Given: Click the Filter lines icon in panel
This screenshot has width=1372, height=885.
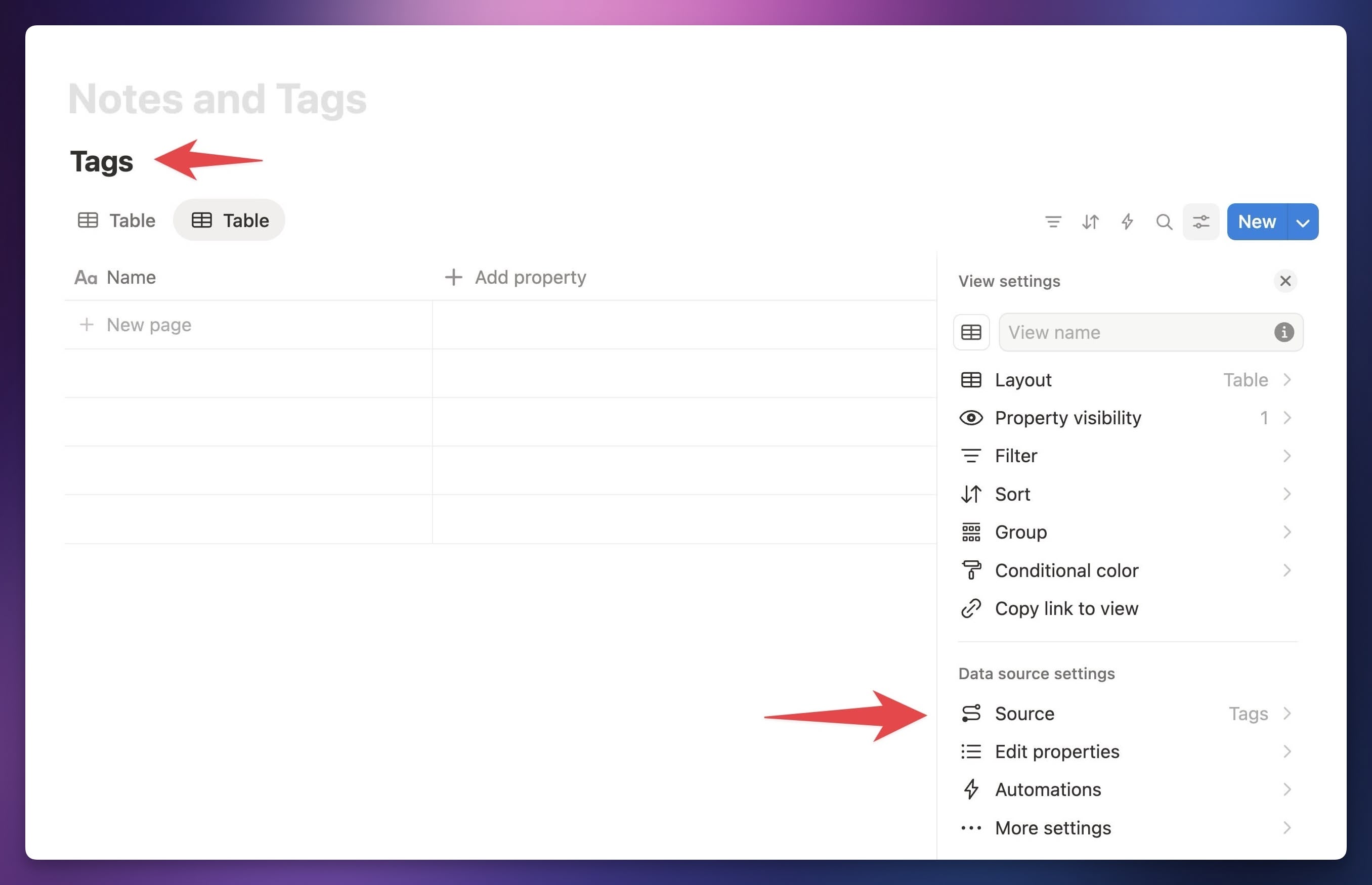Looking at the screenshot, I should [971, 456].
